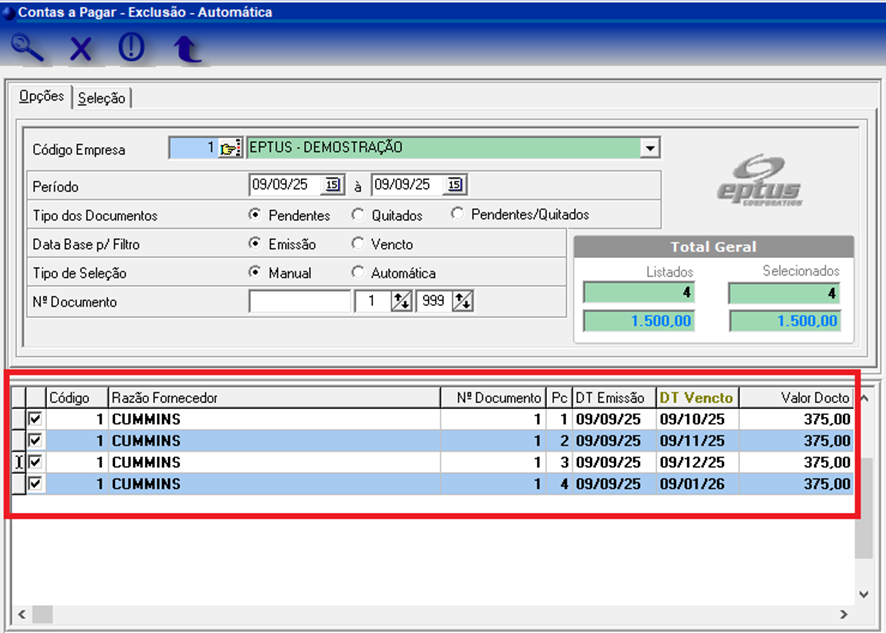Select Vencto as filter date base
This screenshot has height=633, width=886.
click(x=358, y=244)
